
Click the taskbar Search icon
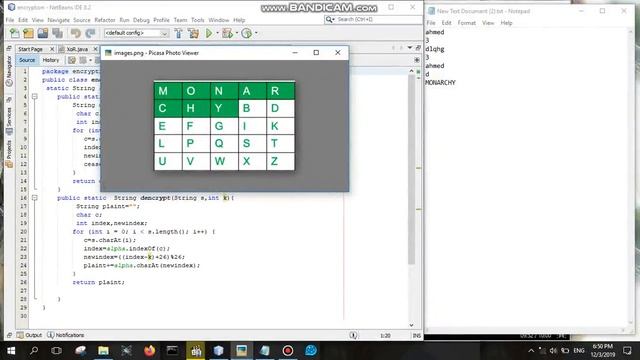point(34,351)
